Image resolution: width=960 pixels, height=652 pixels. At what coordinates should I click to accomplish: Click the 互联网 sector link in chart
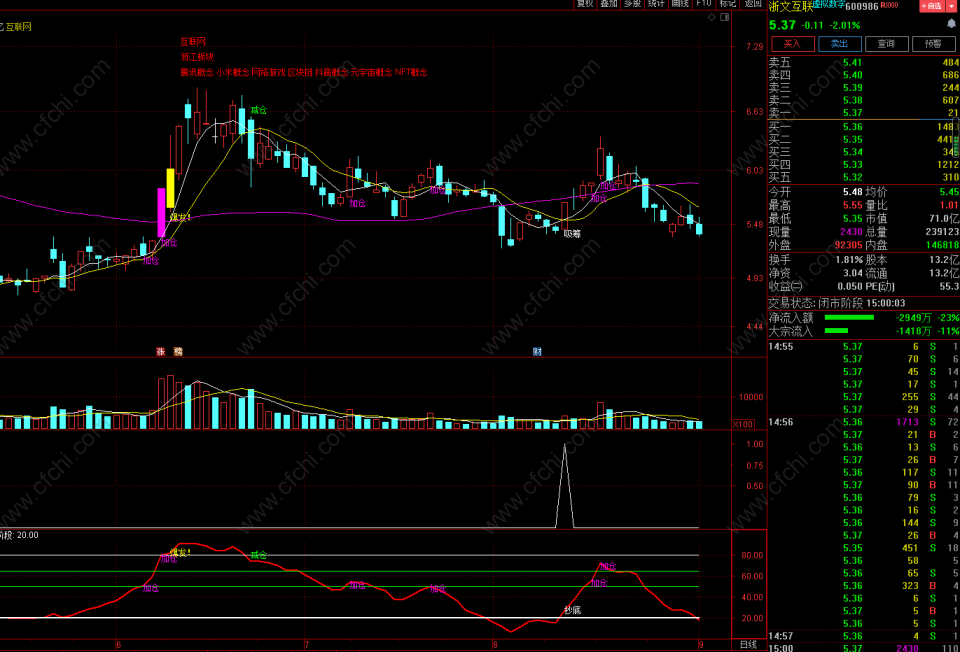[x=193, y=42]
